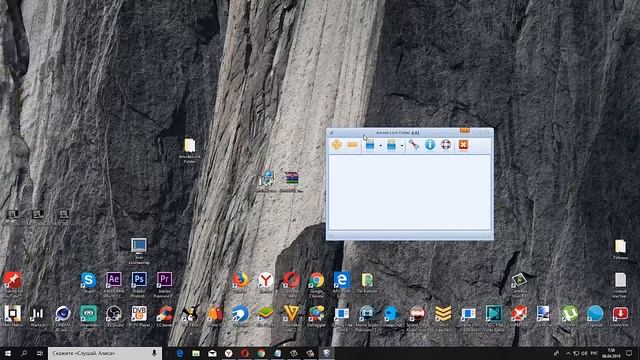Screen dimensions: 640x360
Task: Click the second blue lock icon in toolbar
Action: (x=391, y=144)
